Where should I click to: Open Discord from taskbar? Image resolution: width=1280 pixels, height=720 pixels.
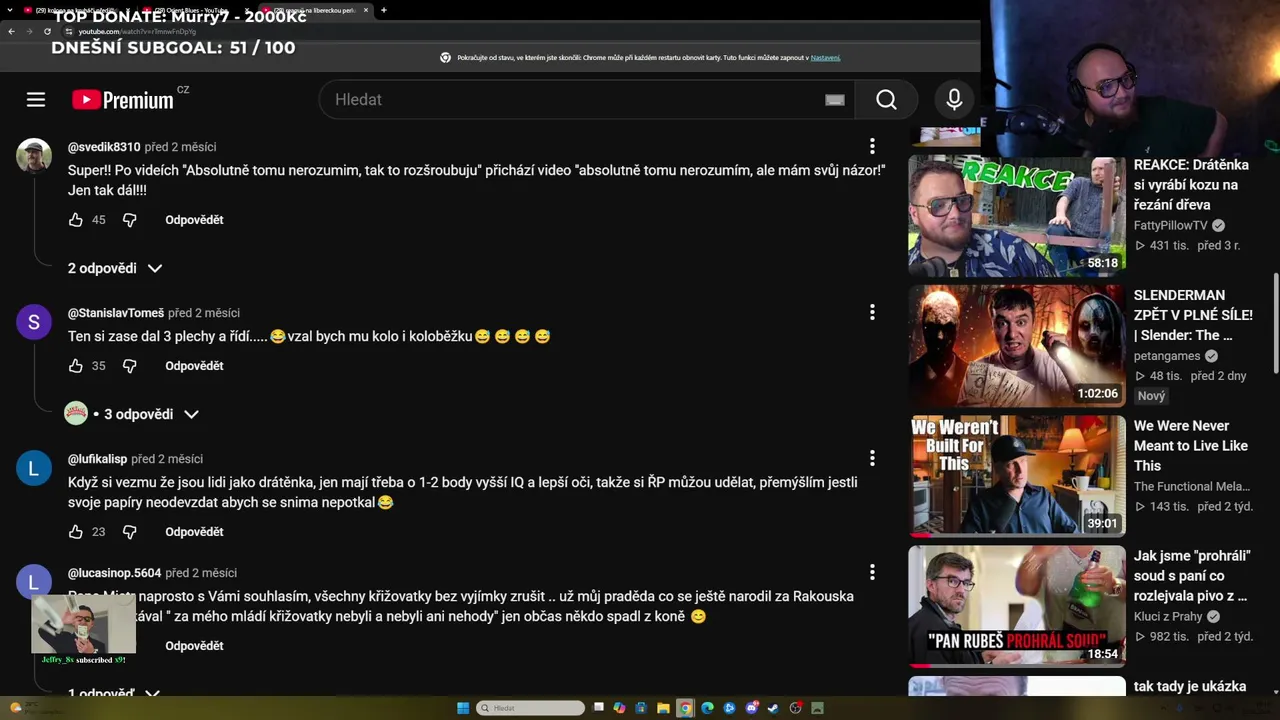(x=751, y=708)
